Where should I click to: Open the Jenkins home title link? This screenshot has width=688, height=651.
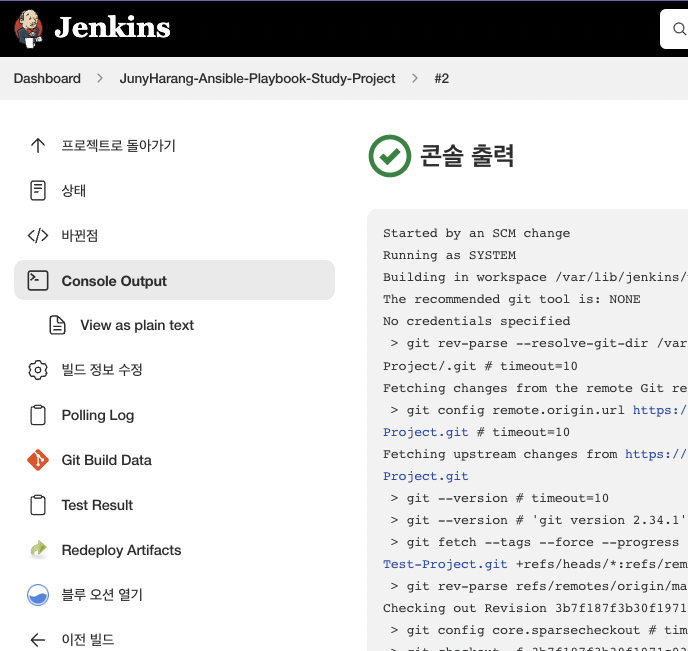[112, 27]
